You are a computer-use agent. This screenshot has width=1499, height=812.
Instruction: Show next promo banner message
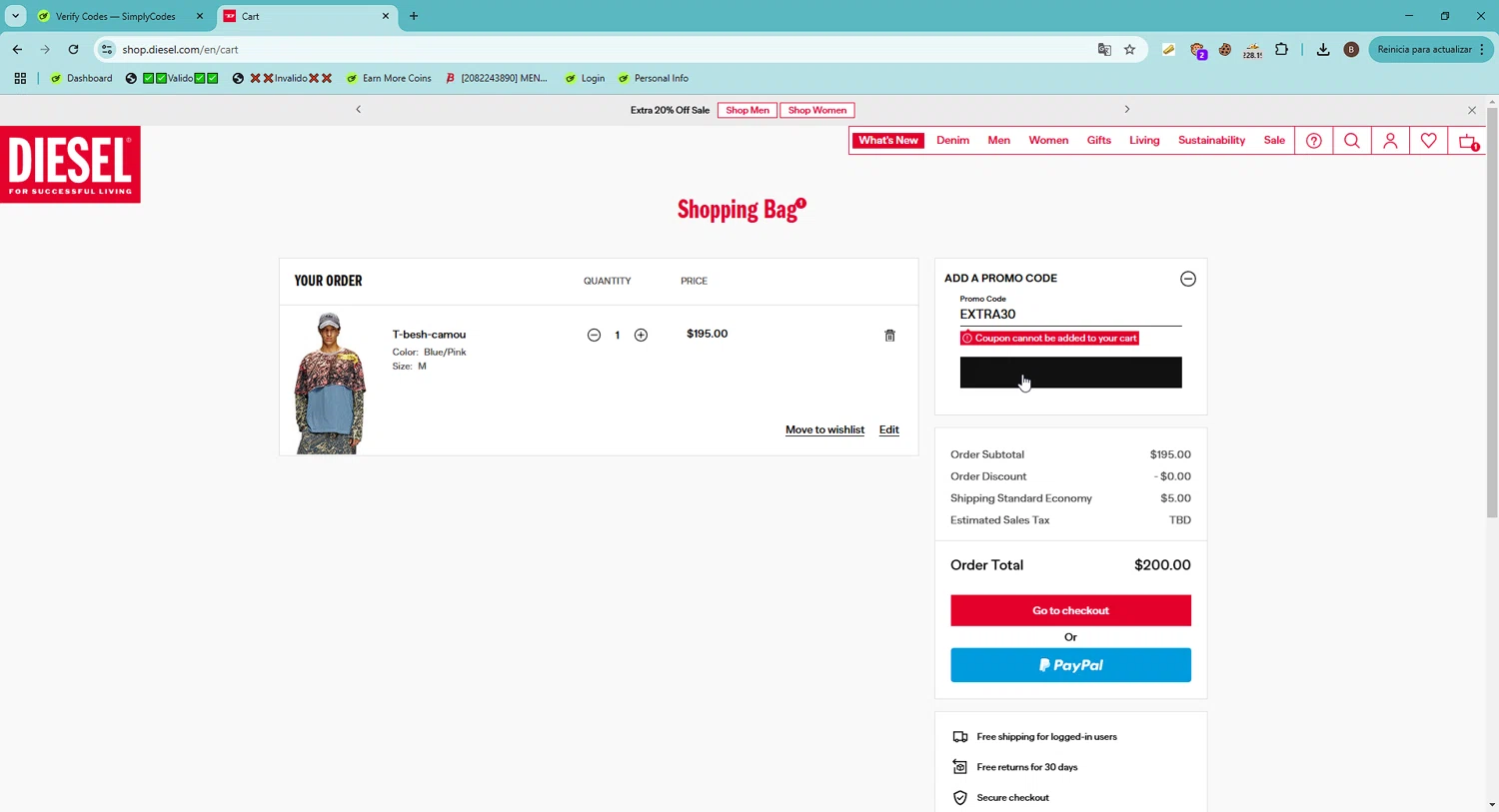click(1126, 110)
